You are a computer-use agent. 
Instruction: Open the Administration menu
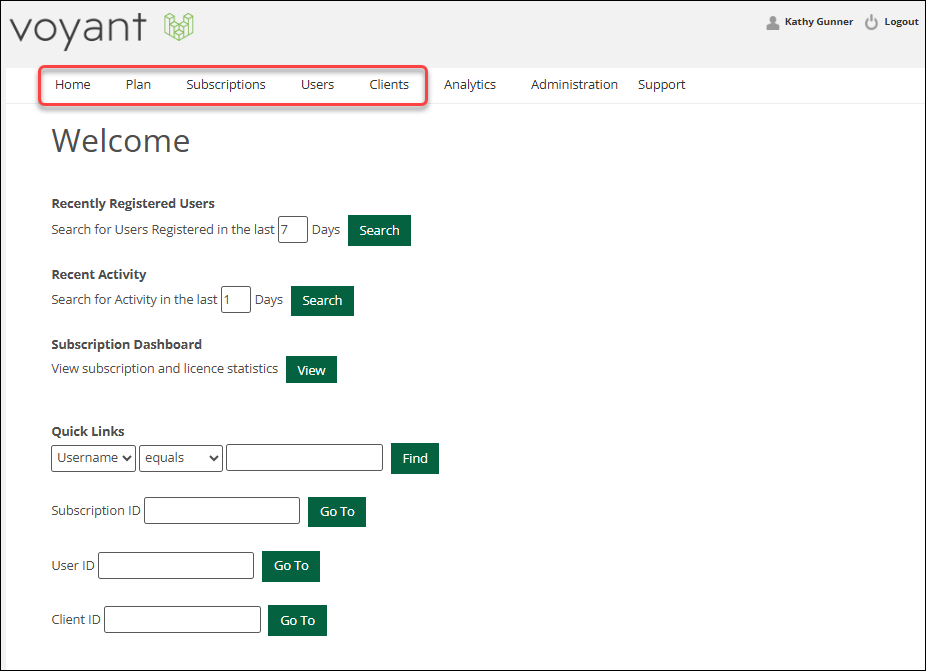tap(574, 84)
